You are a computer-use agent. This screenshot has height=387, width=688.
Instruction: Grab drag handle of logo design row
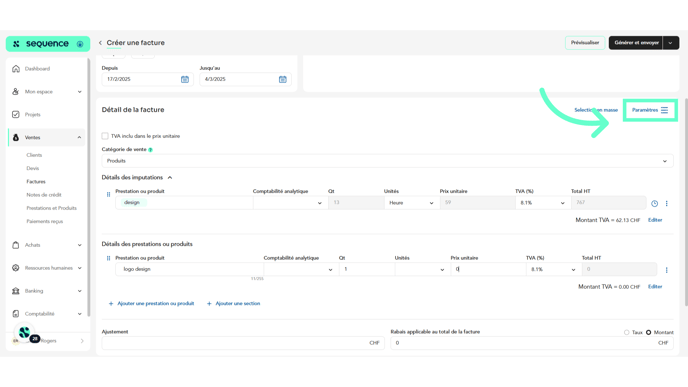click(108, 258)
